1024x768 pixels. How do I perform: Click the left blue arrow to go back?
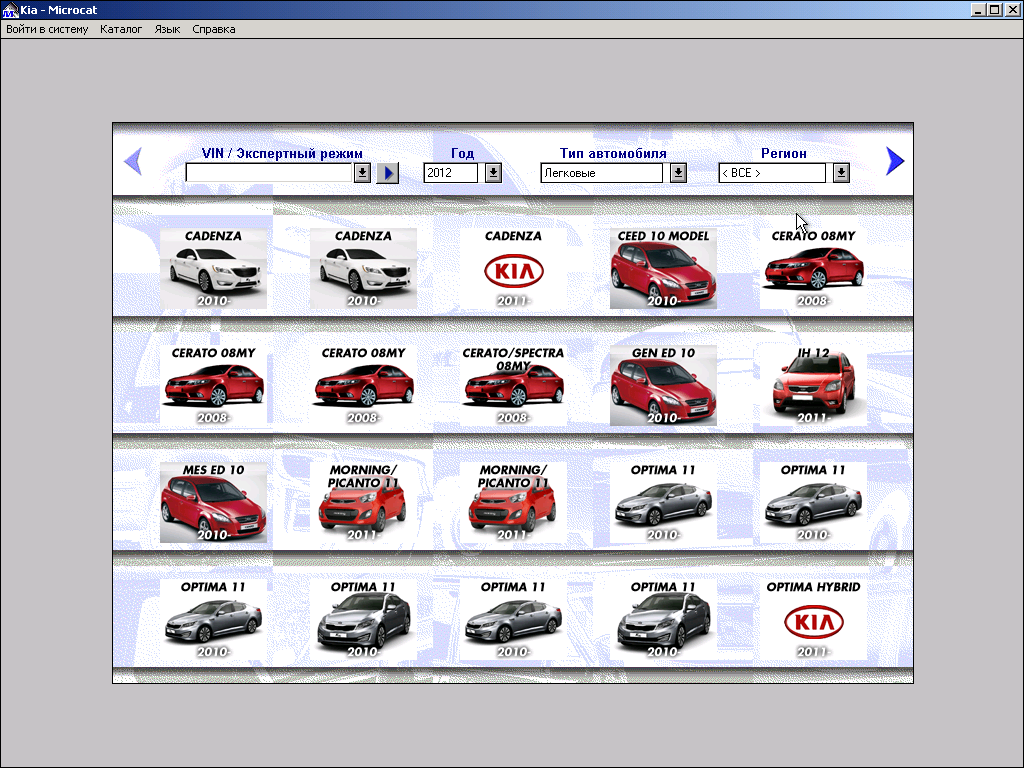click(x=133, y=161)
